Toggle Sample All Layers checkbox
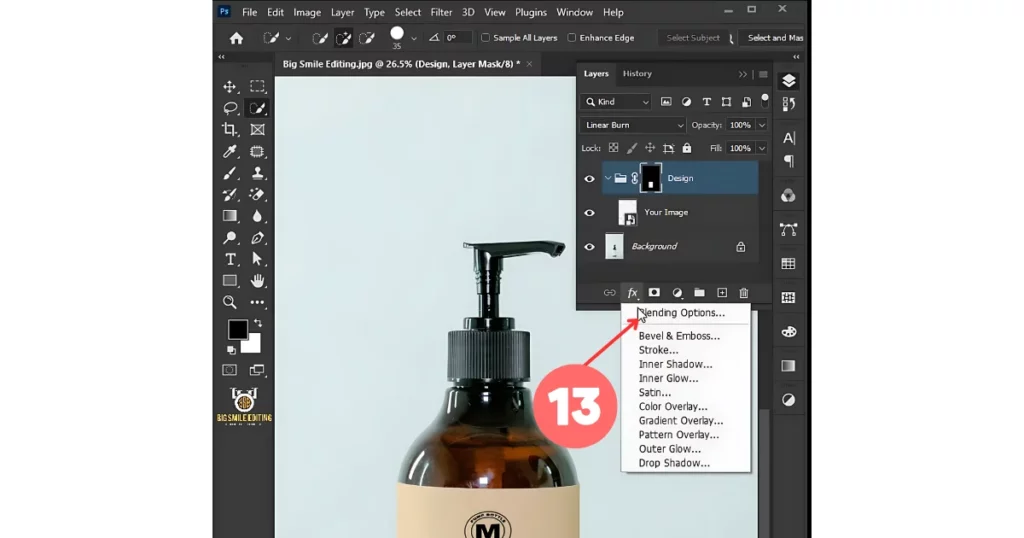This screenshot has height=538, width=1024. coord(485,38)
